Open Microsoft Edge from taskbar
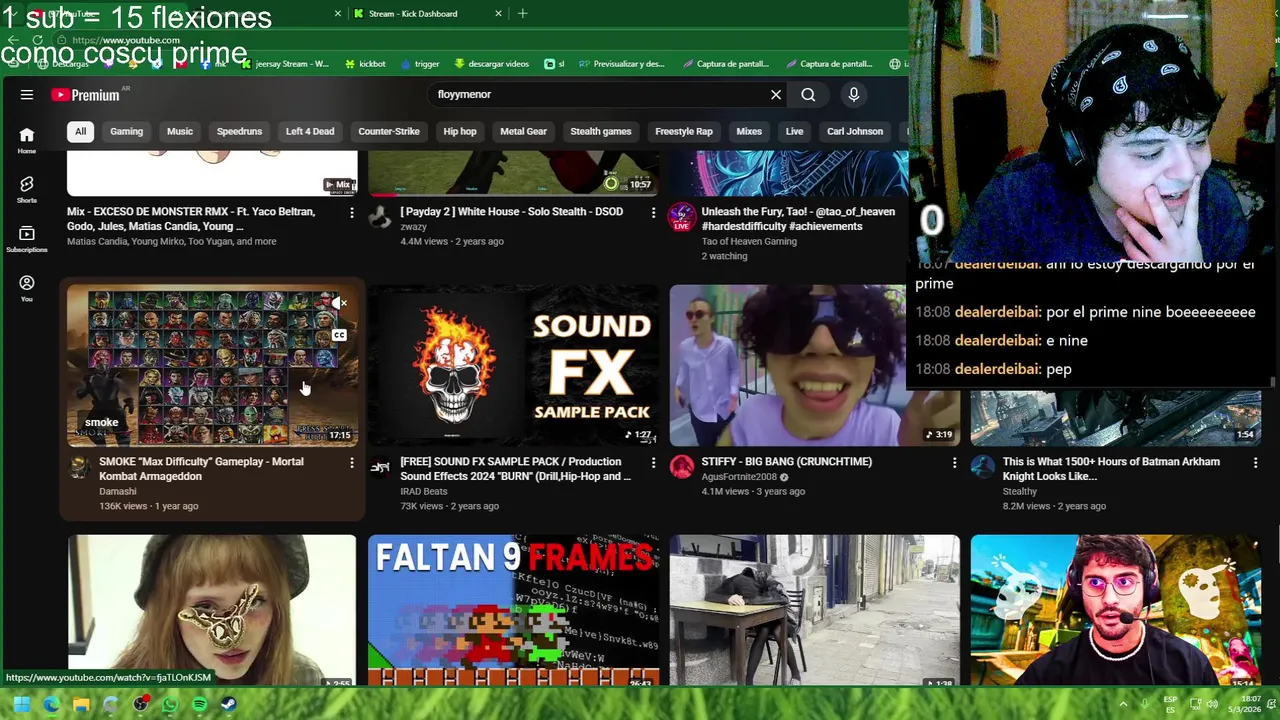This screenshot has height=720, width=1280. [x=51, y=704]
